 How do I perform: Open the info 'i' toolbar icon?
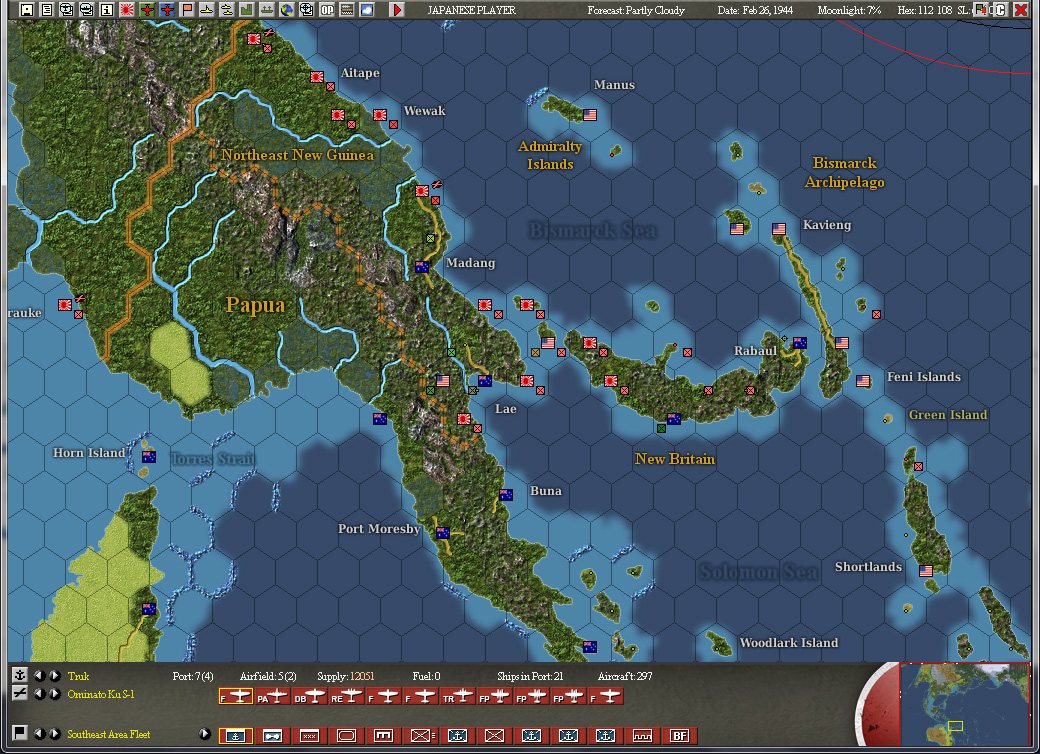coord(106,10)
